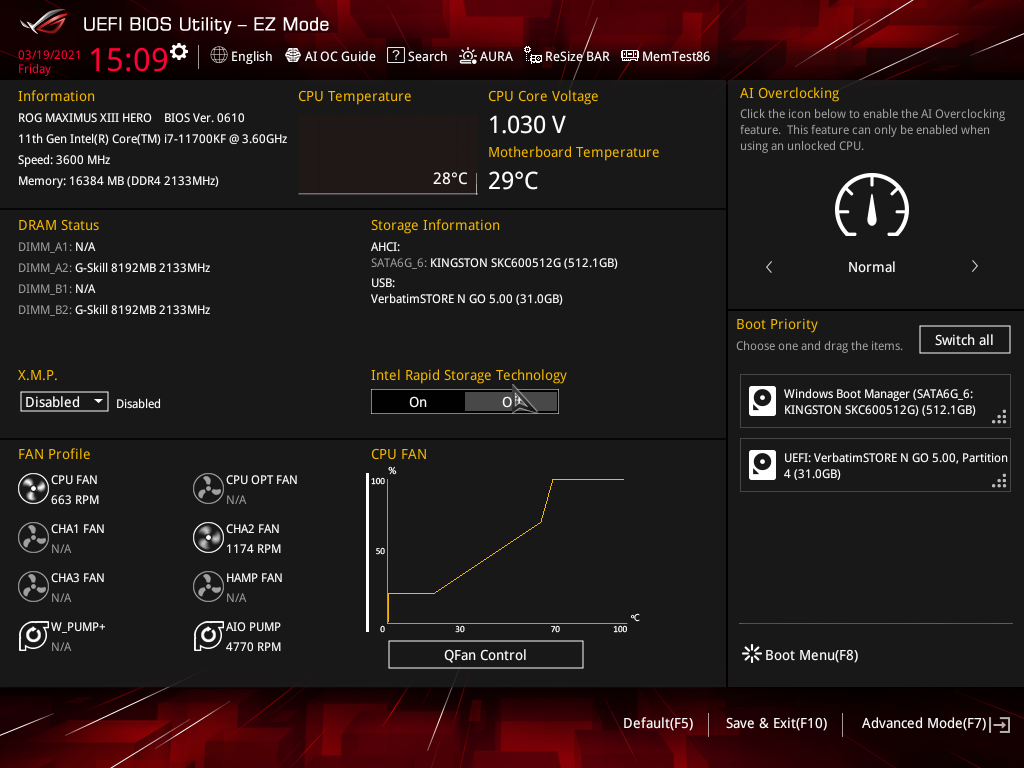Click the 1.030 V core voltage value
Screen dimensions: 1024x768
coord(527,124)
